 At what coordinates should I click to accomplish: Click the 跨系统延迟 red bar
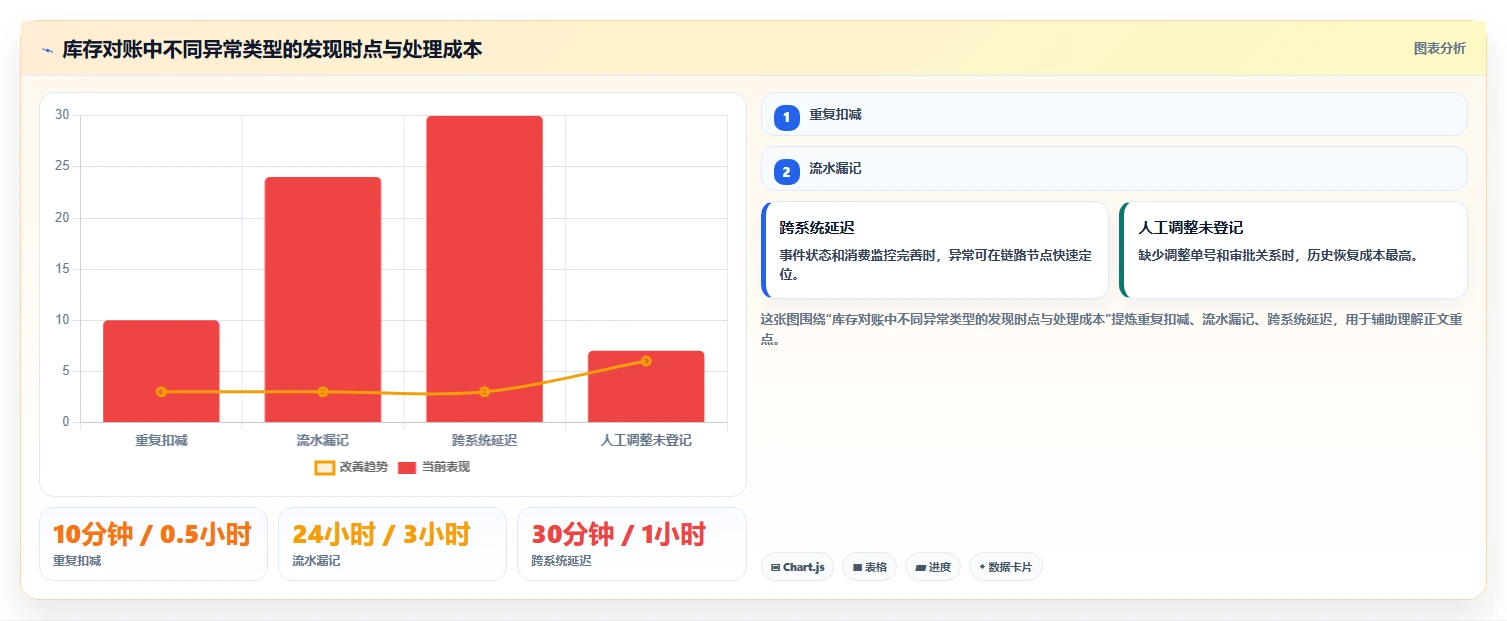click(x=484, y=269)
